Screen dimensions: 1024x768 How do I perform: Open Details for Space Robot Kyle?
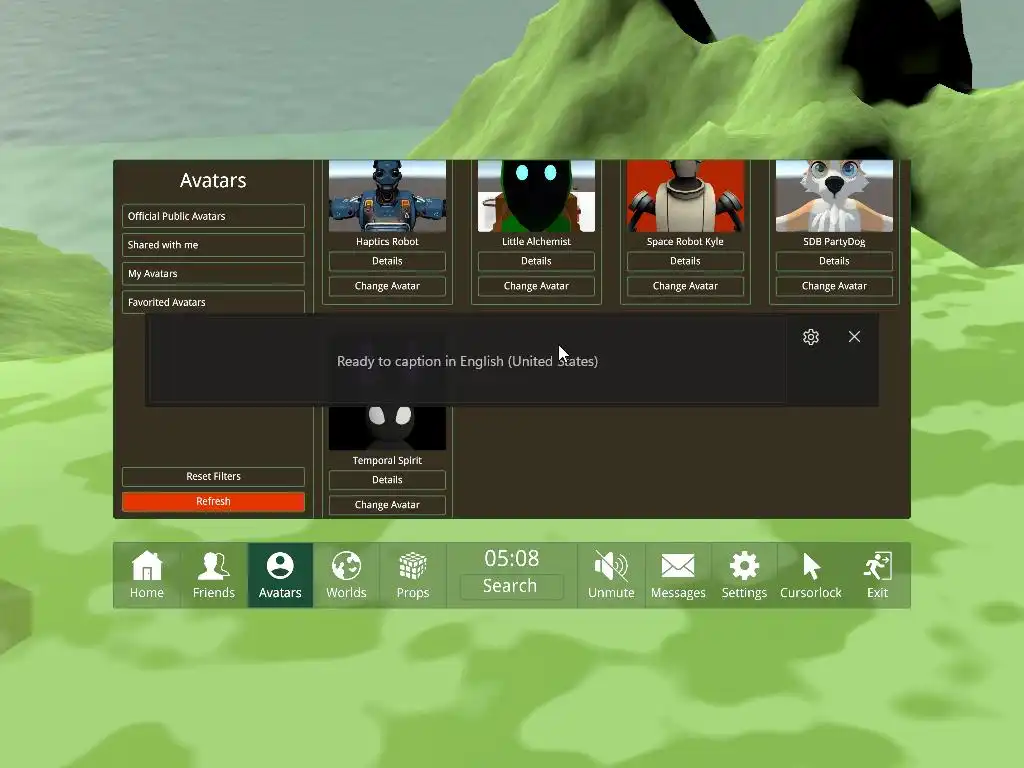point(685,261)
